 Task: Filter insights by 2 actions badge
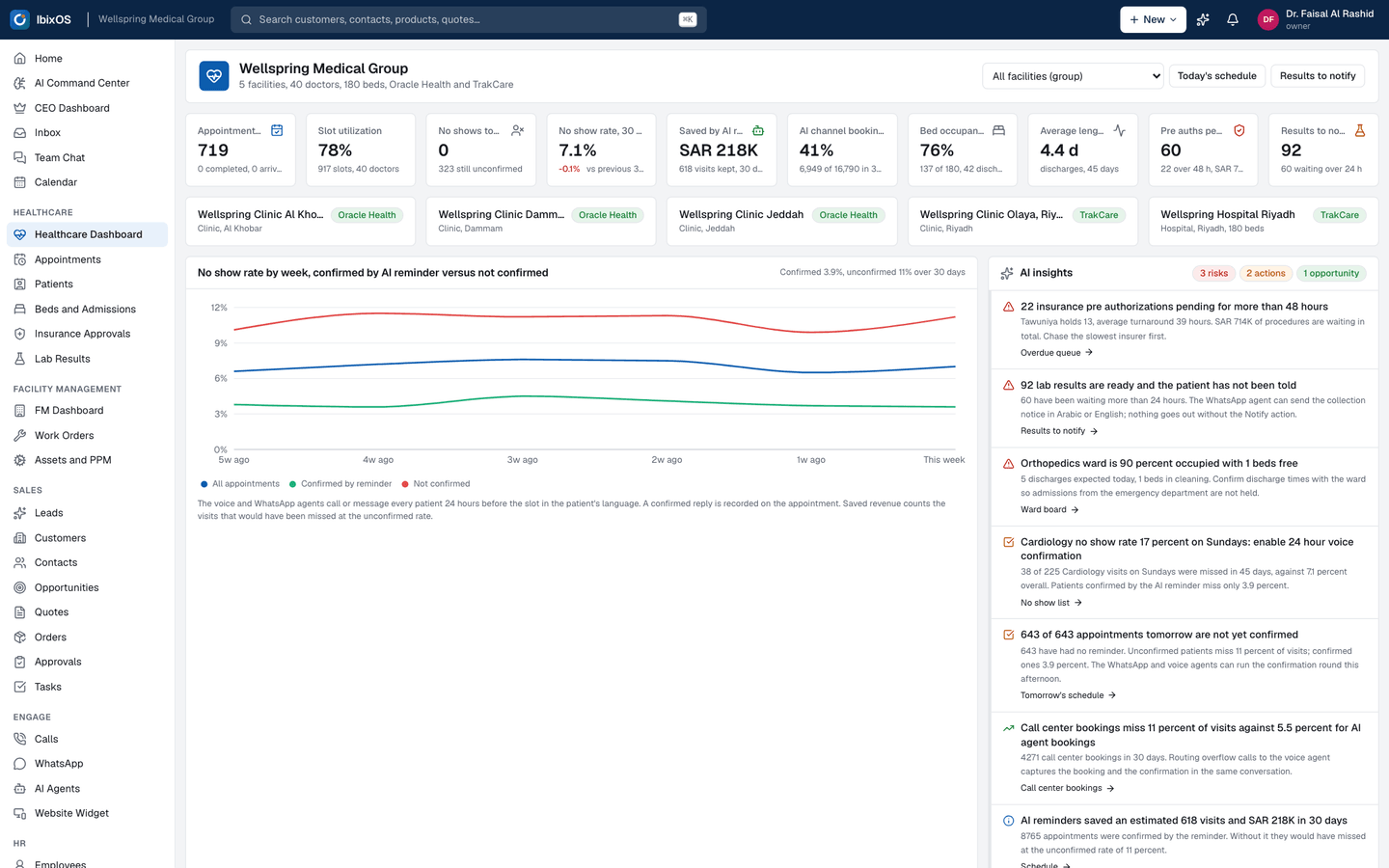point(1266,273)
